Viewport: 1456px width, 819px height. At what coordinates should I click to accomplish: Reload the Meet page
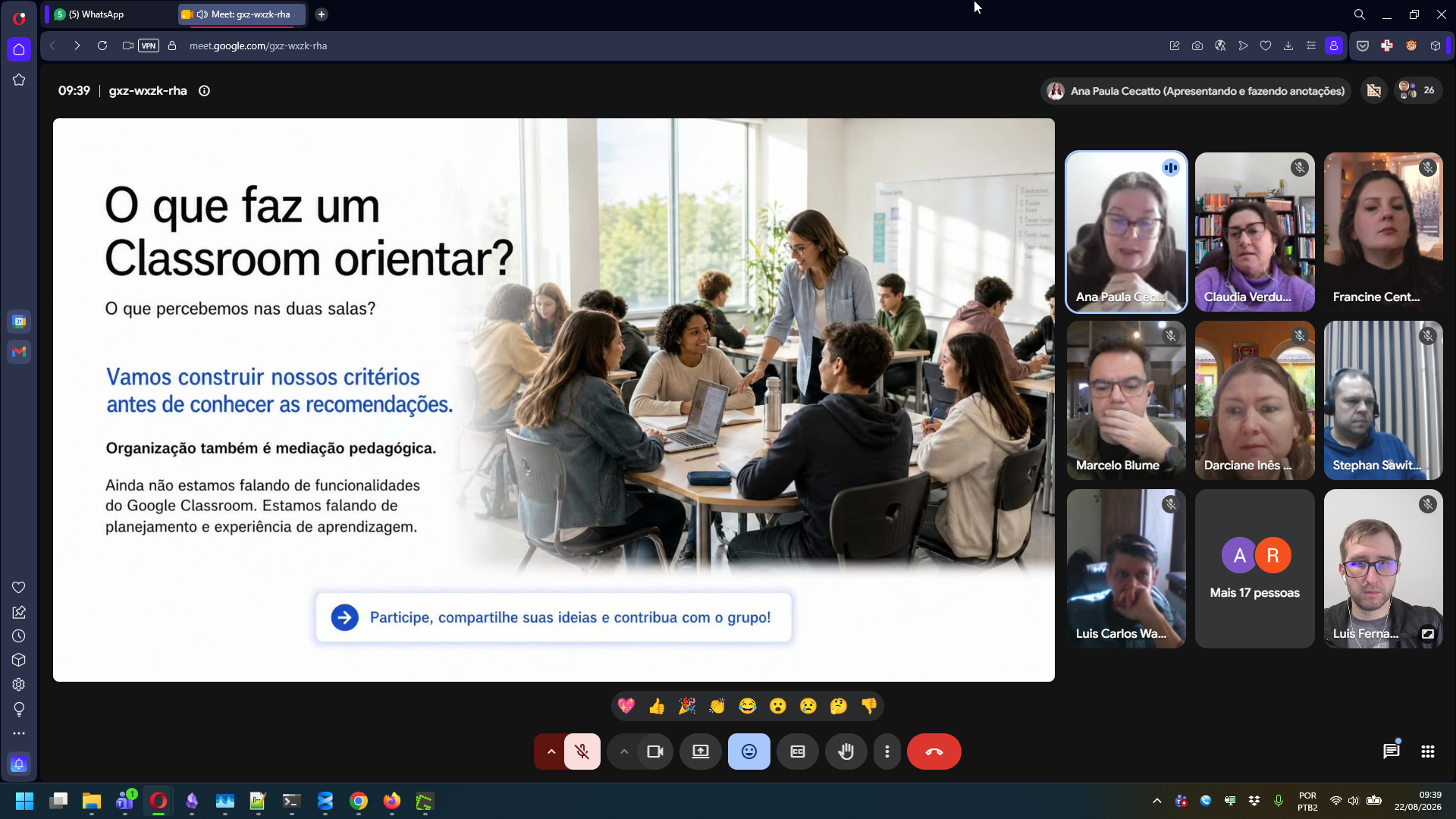(x=102, y=45)
